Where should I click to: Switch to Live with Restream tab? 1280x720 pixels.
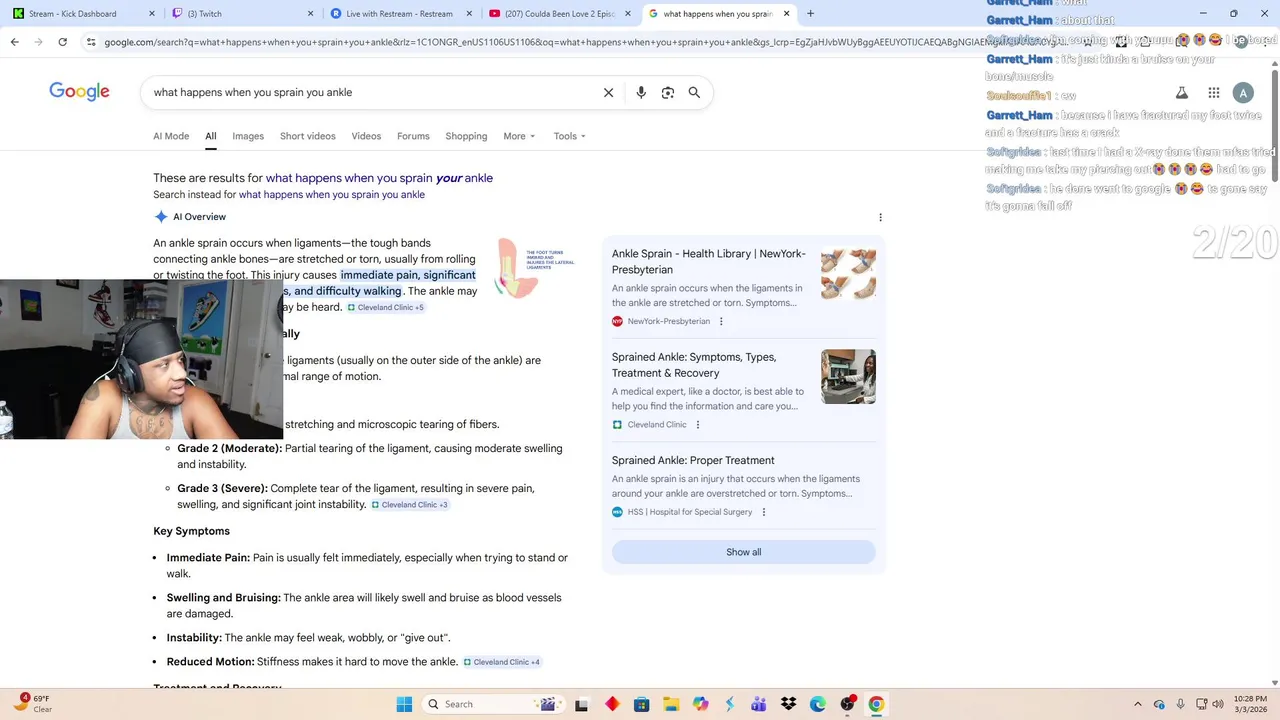401,14
